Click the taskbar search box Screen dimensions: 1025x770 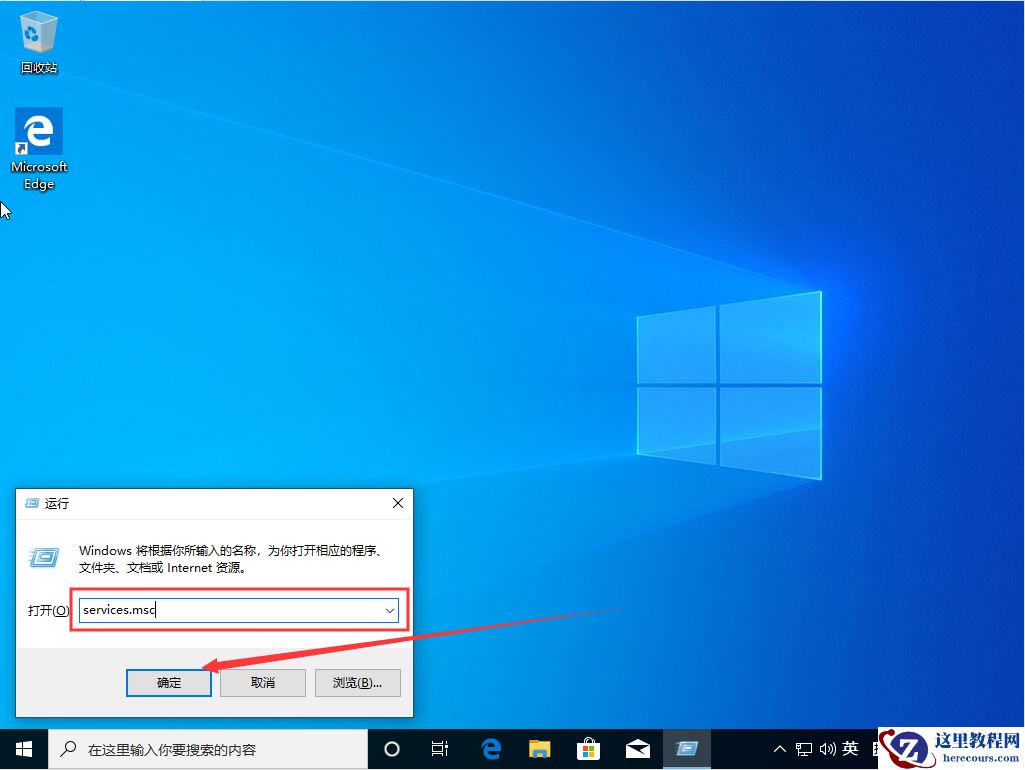(200, 748)
